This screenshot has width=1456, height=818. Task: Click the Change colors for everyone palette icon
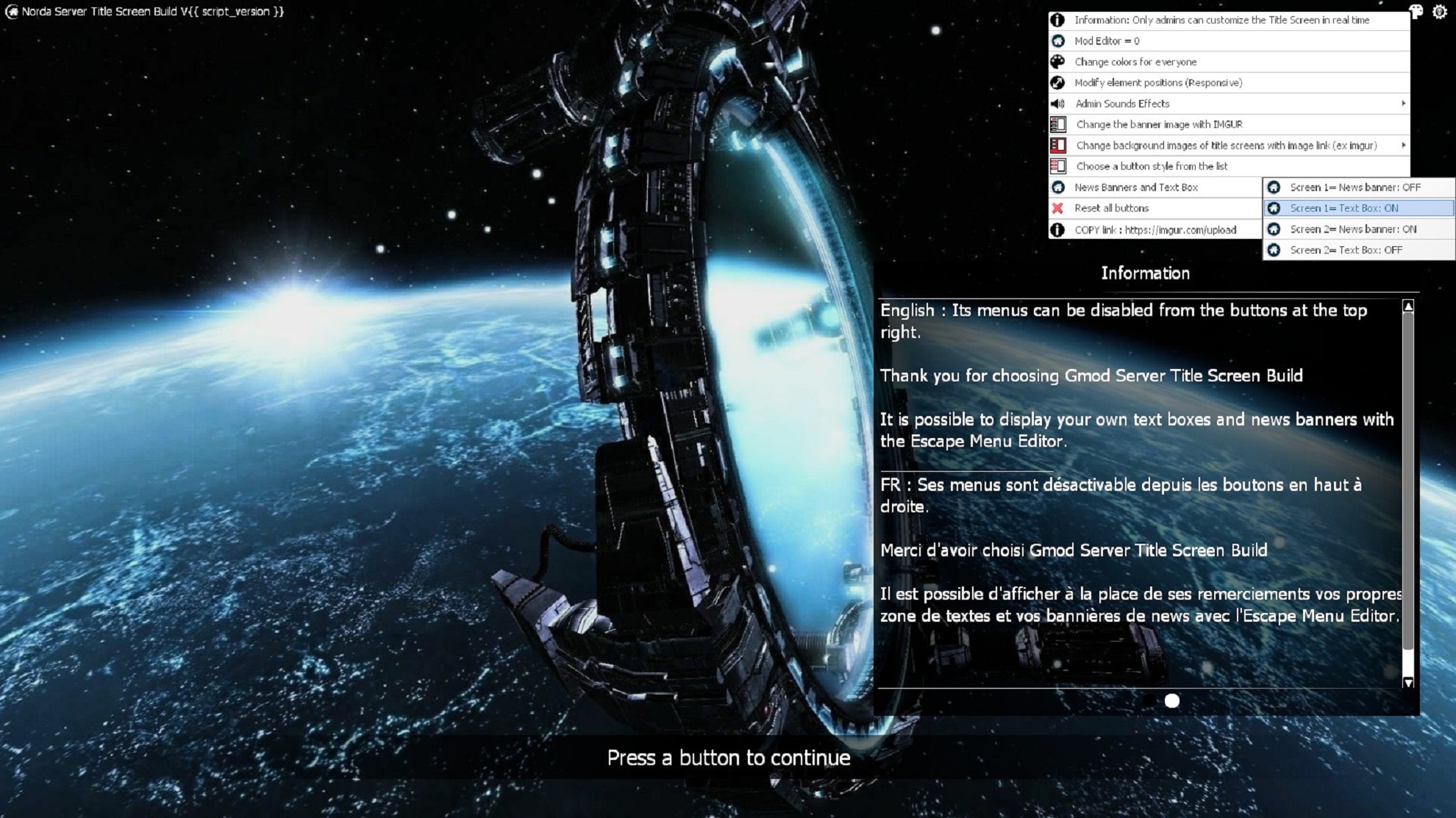1057,62
